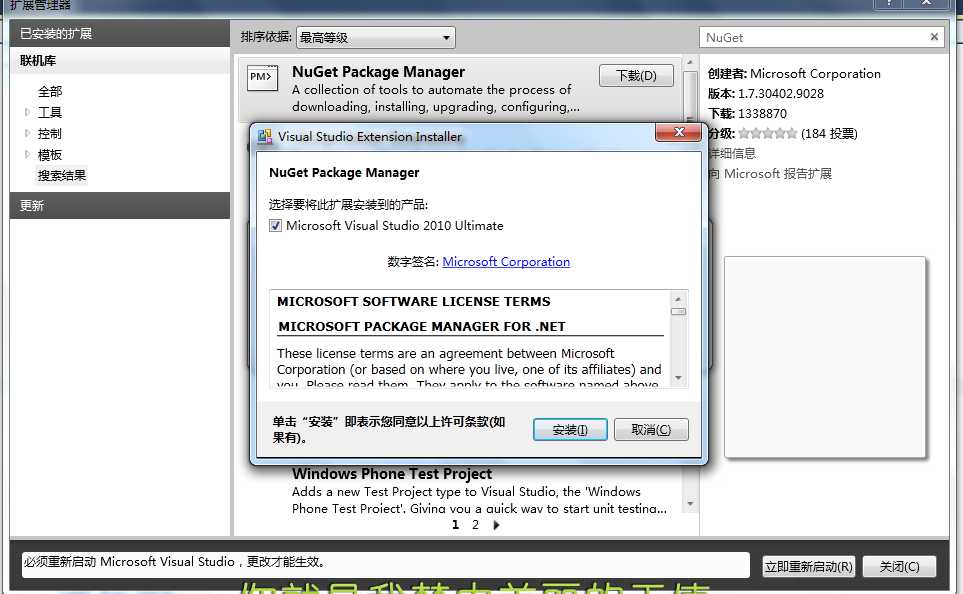The height and width of the screenshot is (594, 963).
Task: Open the Microsoft Corporation signature link
Action: pos(506,262)
